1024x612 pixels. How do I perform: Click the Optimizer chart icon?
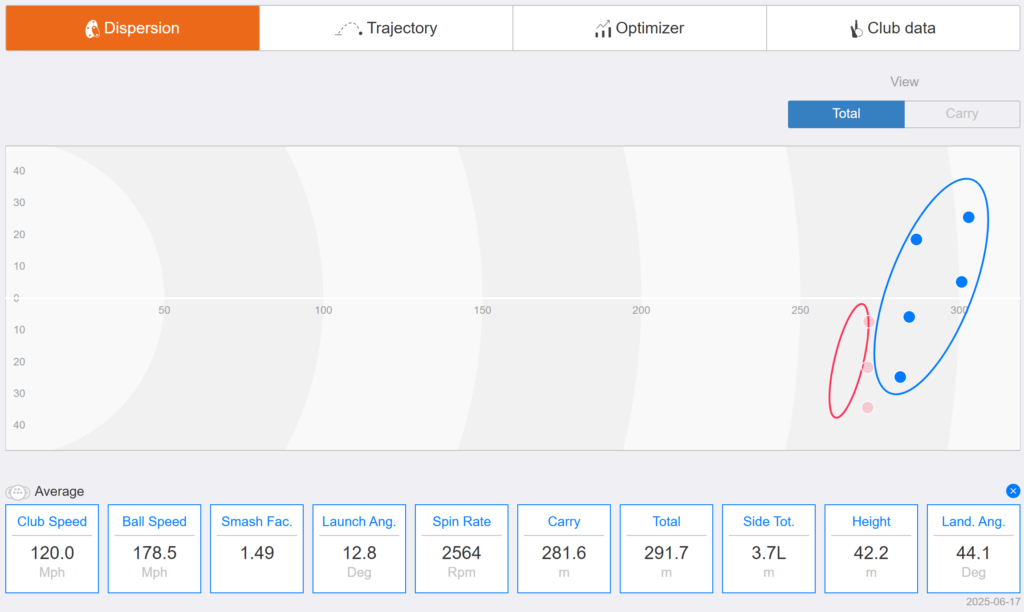pyautogui.click(x=603, y=29)
